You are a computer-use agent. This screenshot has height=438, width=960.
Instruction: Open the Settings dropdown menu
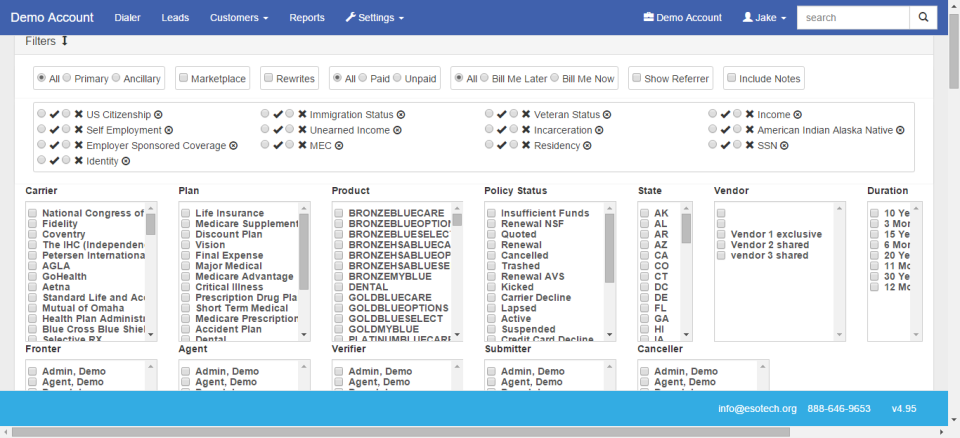click(375, 18)
